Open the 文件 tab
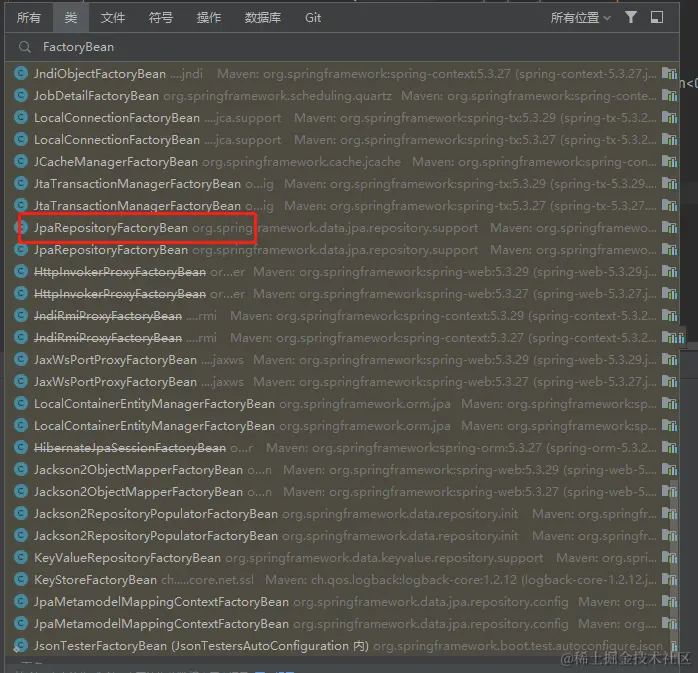Image resolution: width=698 pixels, height=673 pixels. coord(113,18)
